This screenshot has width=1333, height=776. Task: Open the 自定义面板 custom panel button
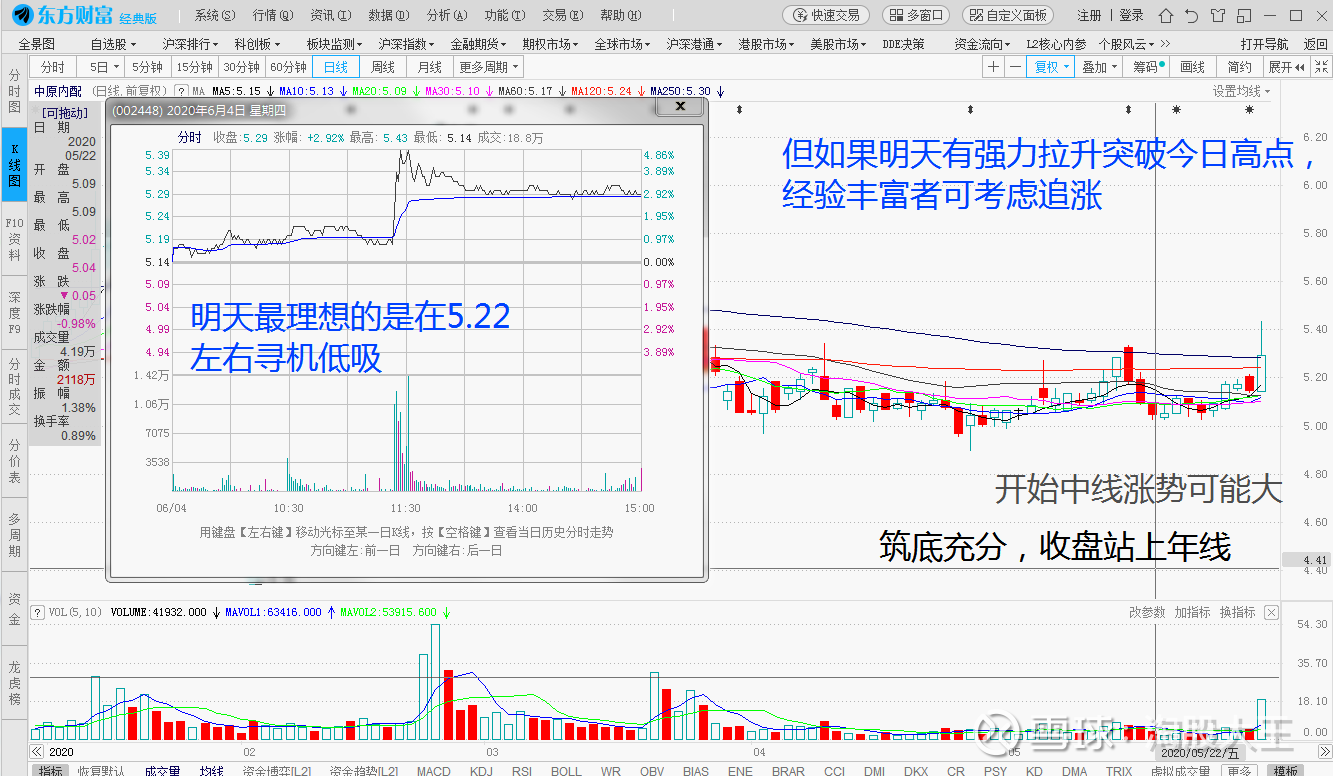pos(1008,15)
